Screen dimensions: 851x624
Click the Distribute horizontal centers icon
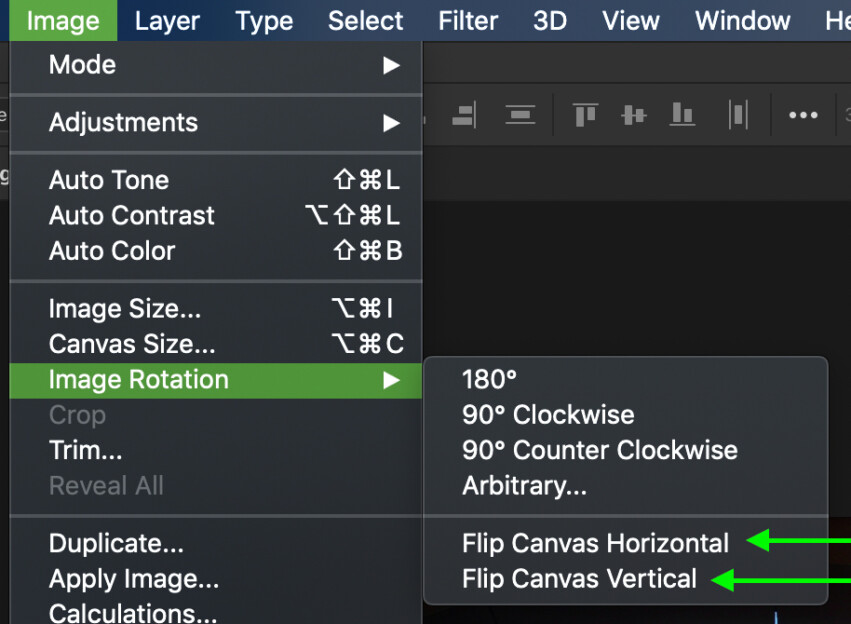click(738, 114)
